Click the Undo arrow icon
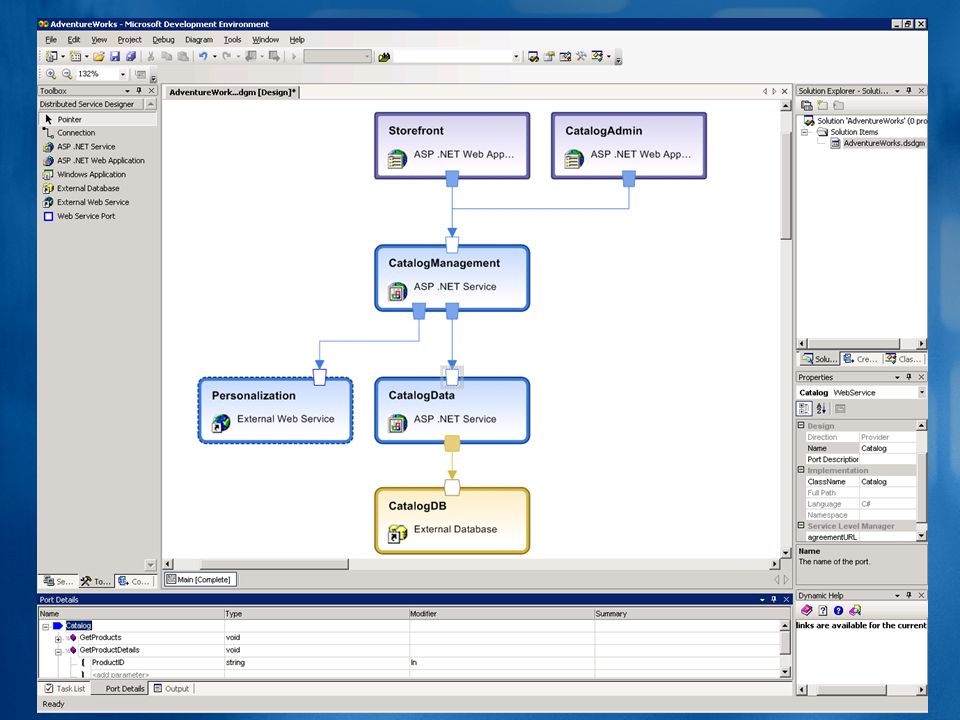Viewport: 960px width, 720px height. (x=203, y=56)
